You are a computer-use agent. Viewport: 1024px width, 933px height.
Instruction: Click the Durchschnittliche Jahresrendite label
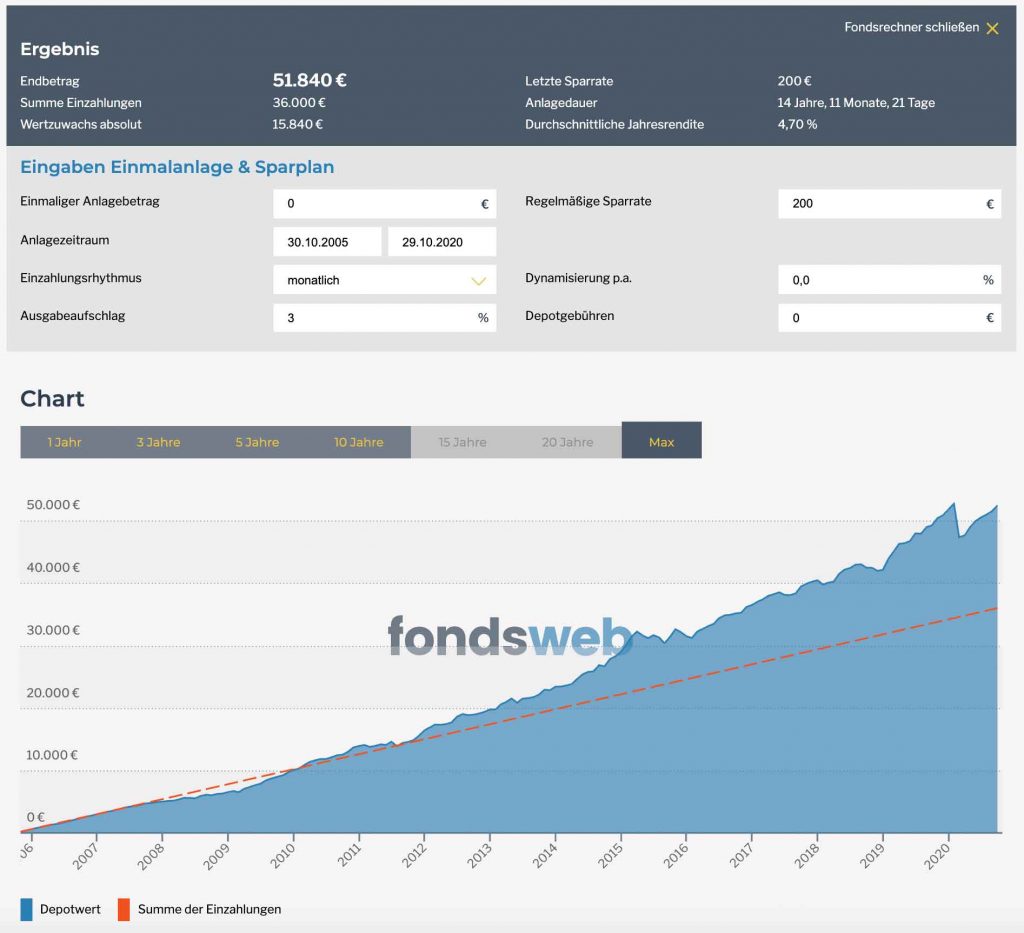[x=615, y=124]
